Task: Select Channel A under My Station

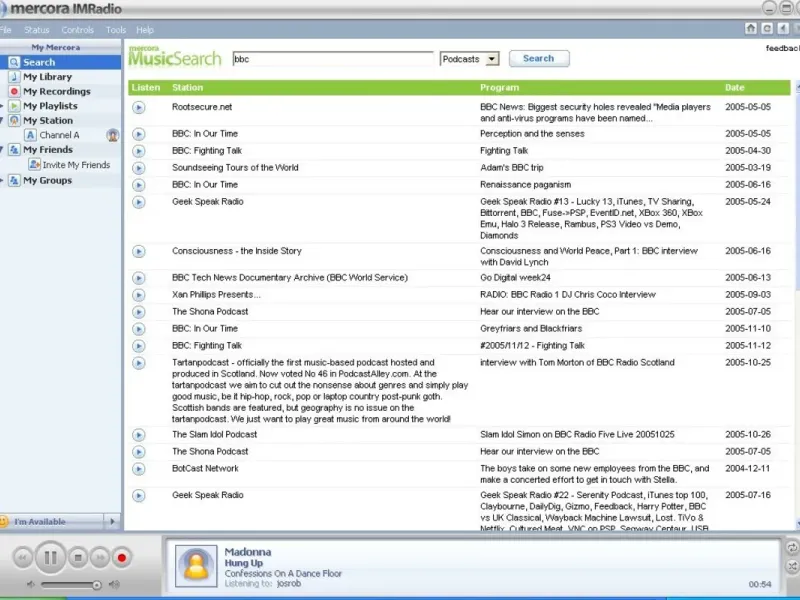Action: pos(59,135)
